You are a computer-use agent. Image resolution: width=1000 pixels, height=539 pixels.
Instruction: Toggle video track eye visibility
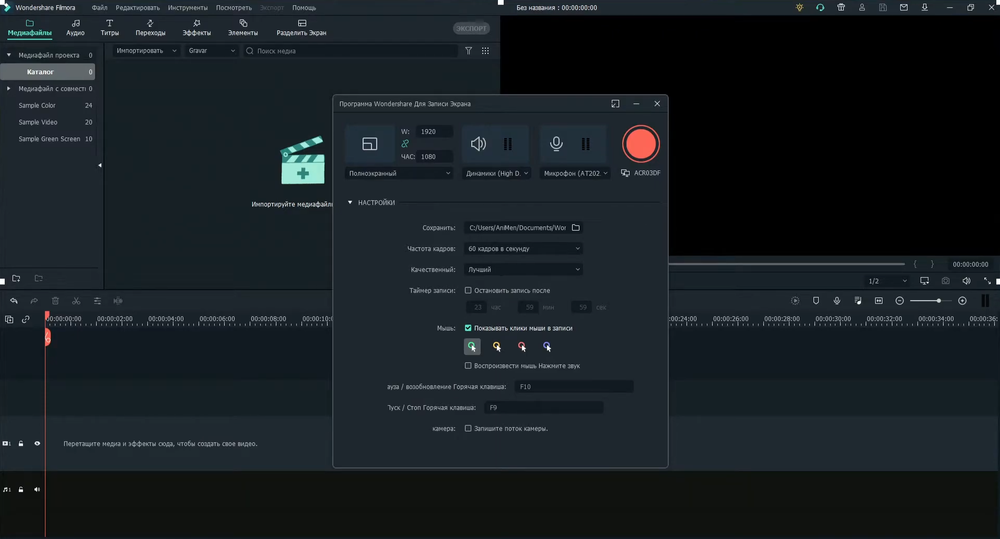tap(37, 443)
